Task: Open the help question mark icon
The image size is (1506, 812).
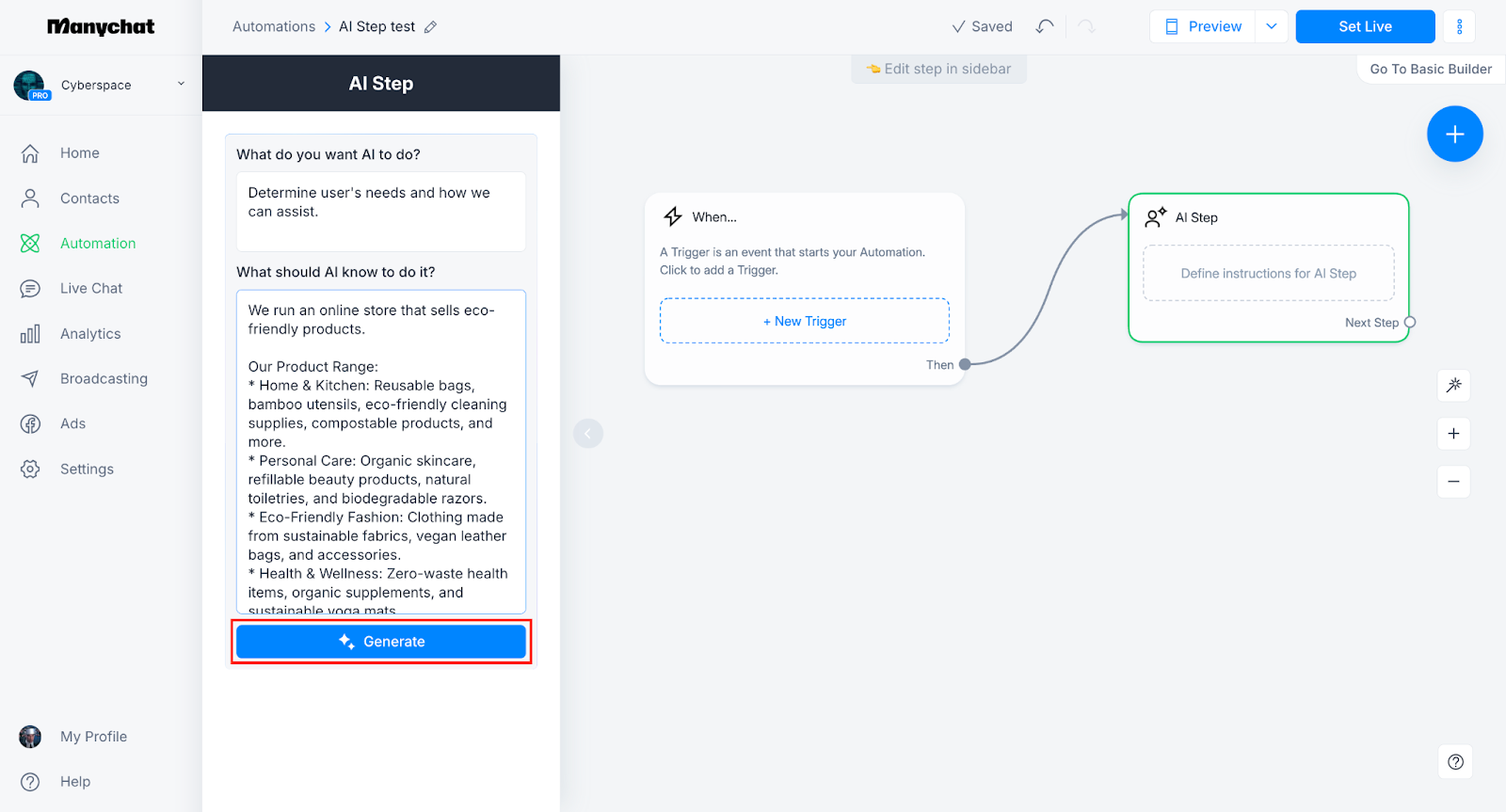Action: (1455, 762)
